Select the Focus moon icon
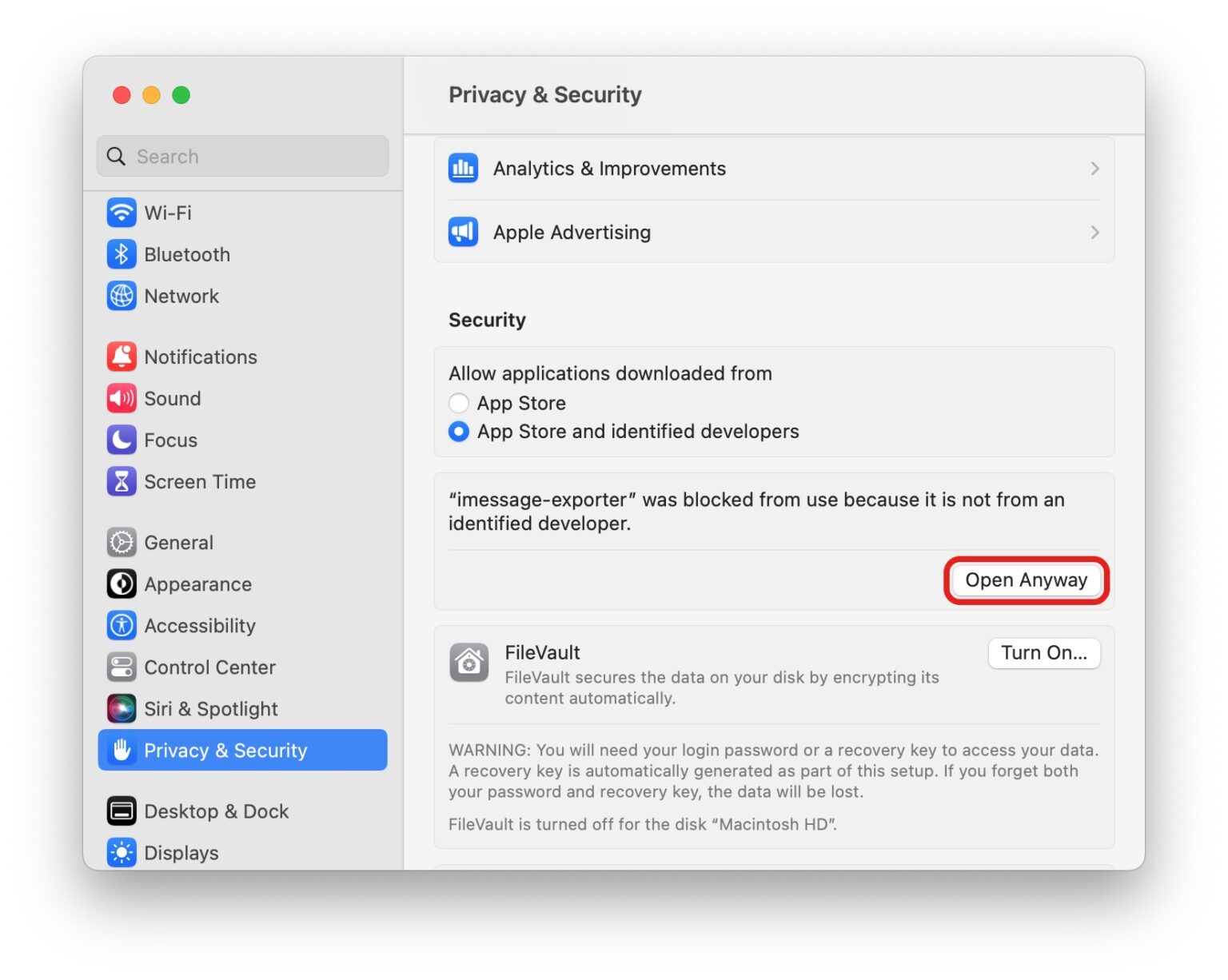 (121, 440)
